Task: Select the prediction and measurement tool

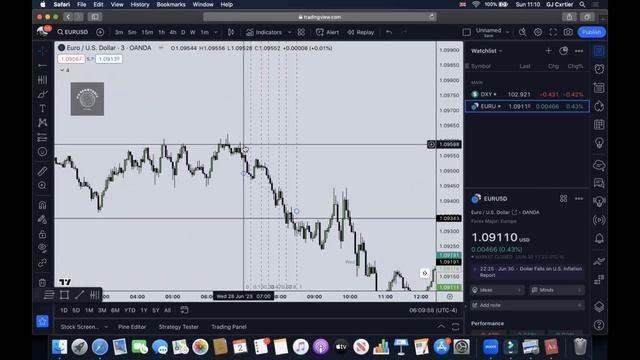Action: 42,137
